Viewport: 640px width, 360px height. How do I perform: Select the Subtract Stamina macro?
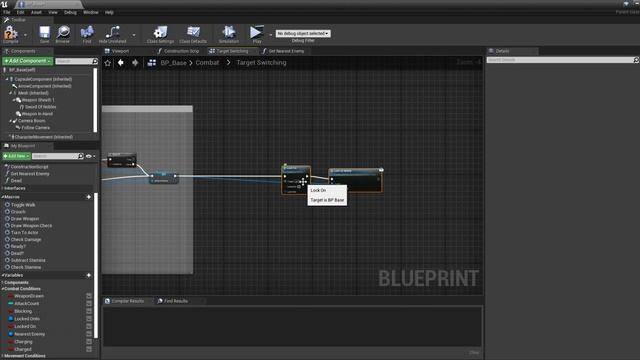pos(28,260)
